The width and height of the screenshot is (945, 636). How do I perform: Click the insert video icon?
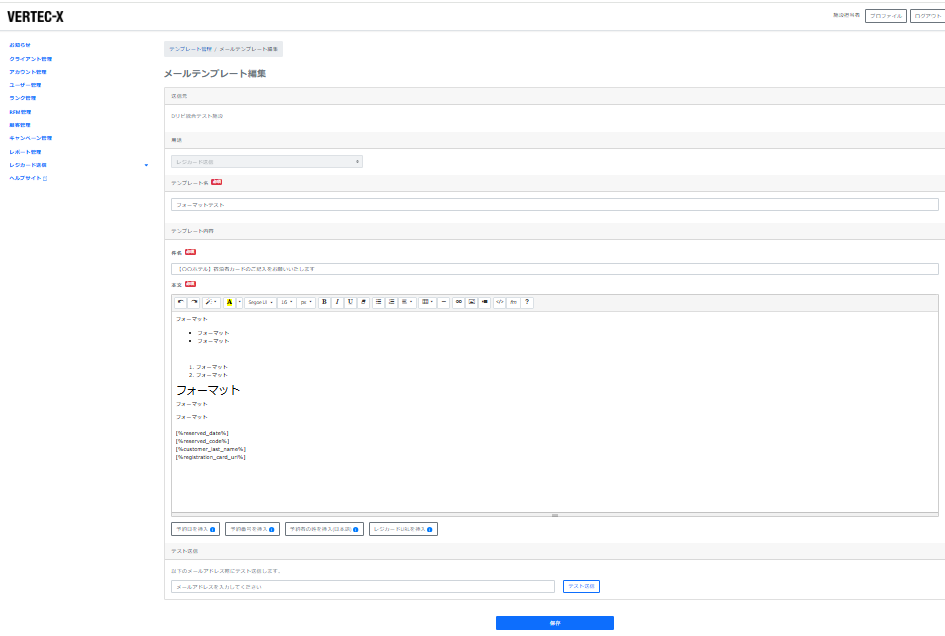(x=485, y=302)
